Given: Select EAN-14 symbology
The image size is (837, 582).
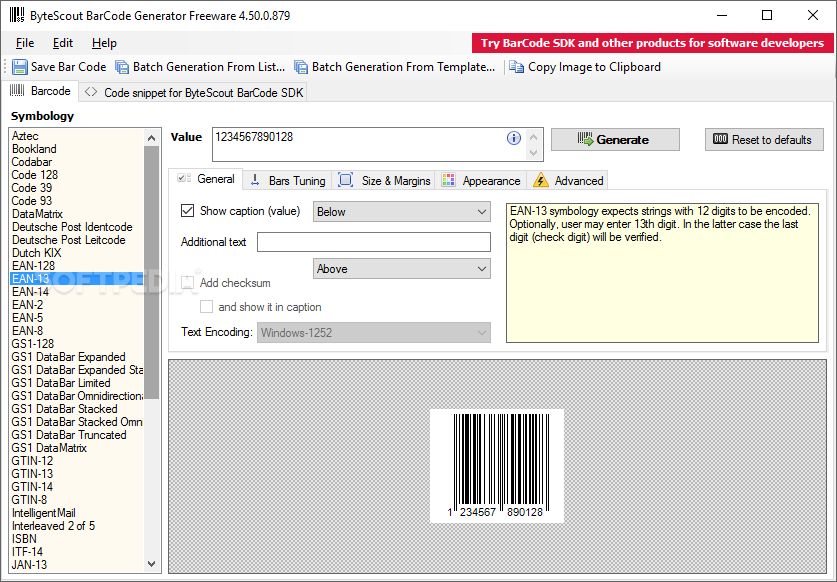Looking at the screenshot, I should click(x=30, y=292).
